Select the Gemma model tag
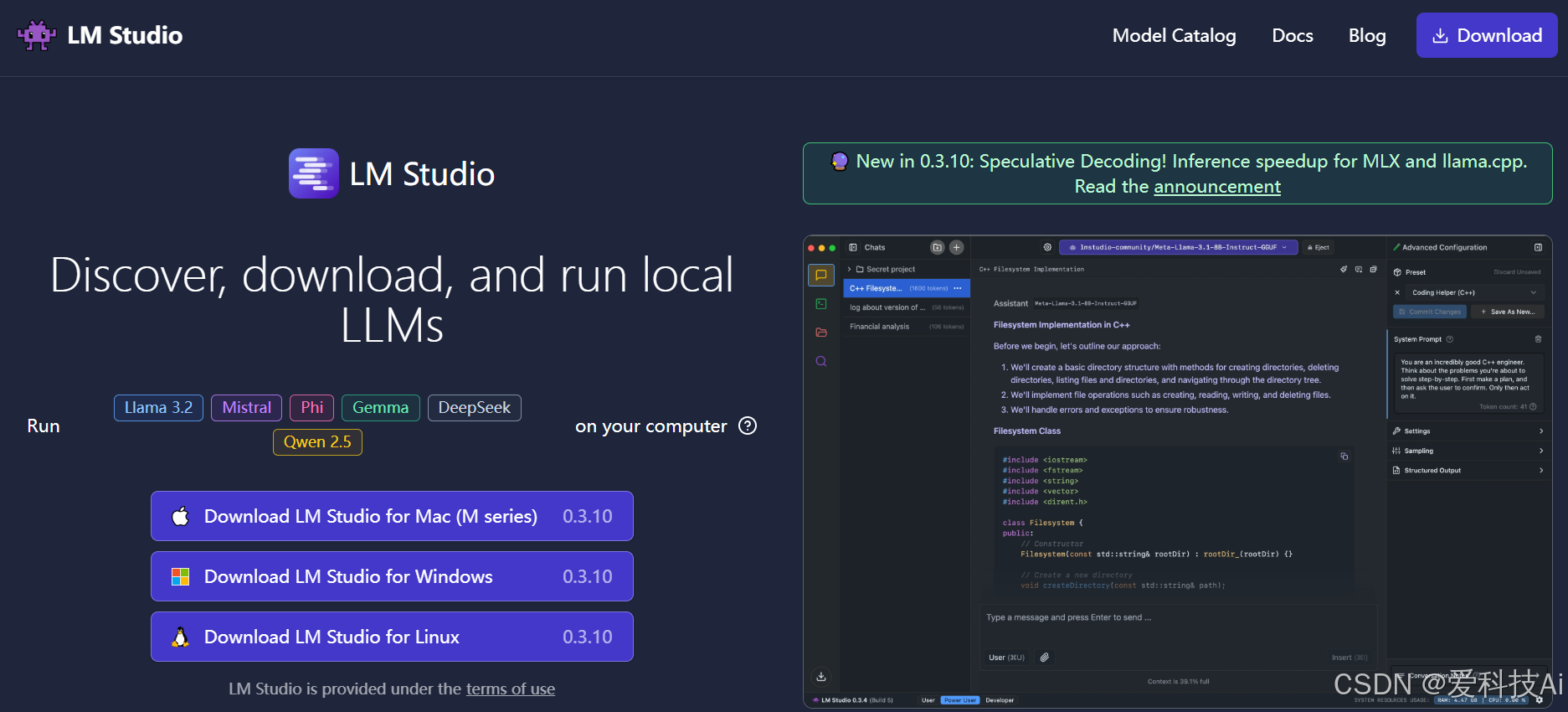Screen dimensions: 1568x712 [x=381, y=408]
